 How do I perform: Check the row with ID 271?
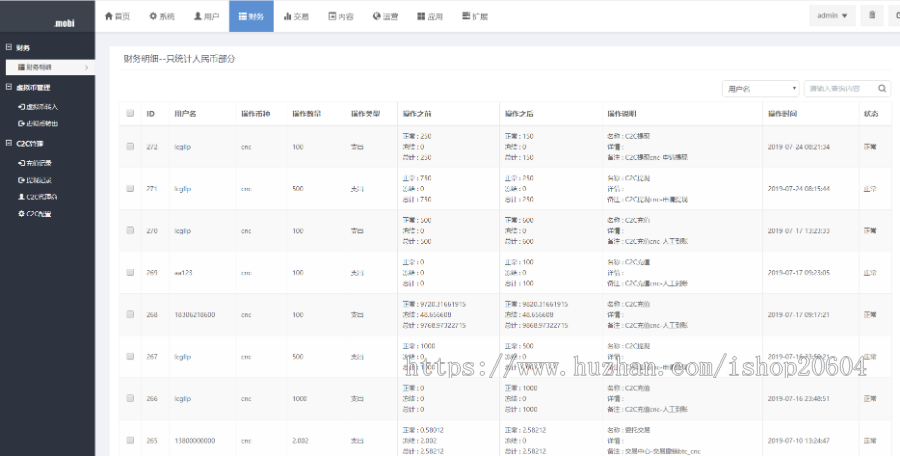pos(130,188)
